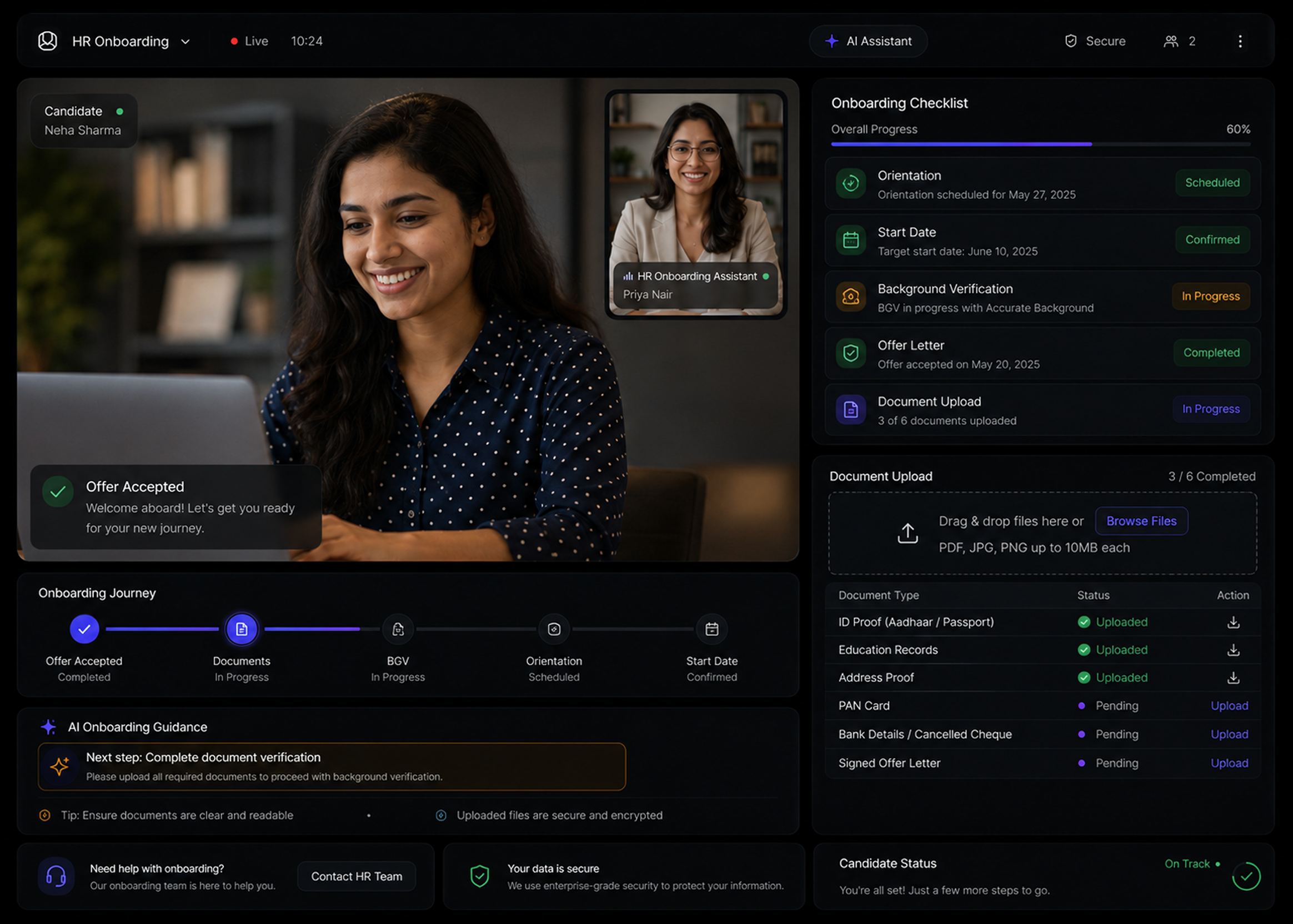Download the Education Records document
The height and width of the screenshot is (924, 1293).
[x=1233, y=650]
